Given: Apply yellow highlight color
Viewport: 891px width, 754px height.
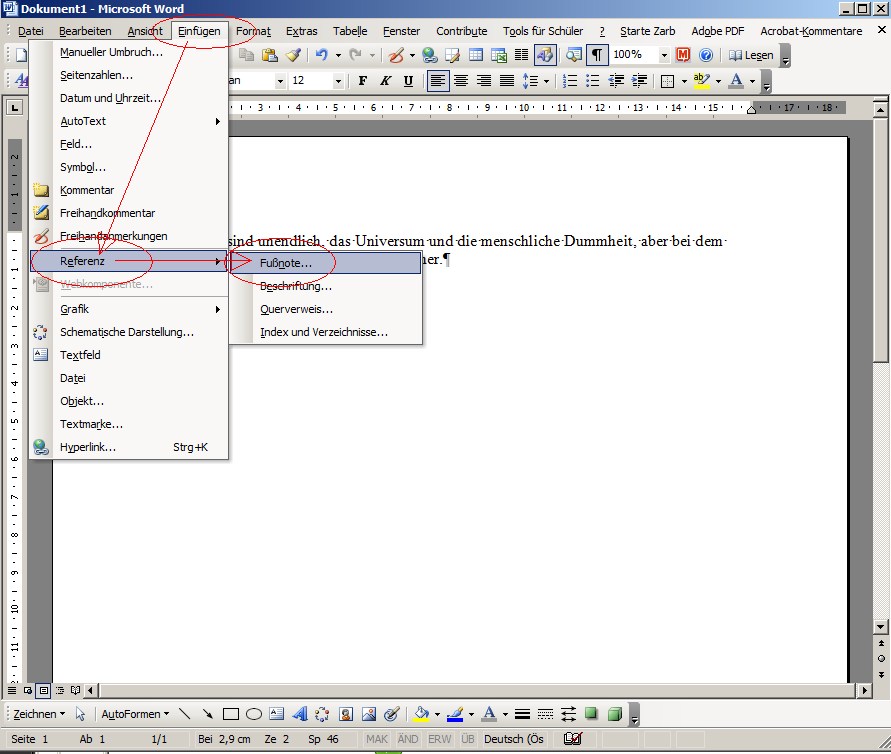Looking at the screenshot, I should (x=702, y=81).
